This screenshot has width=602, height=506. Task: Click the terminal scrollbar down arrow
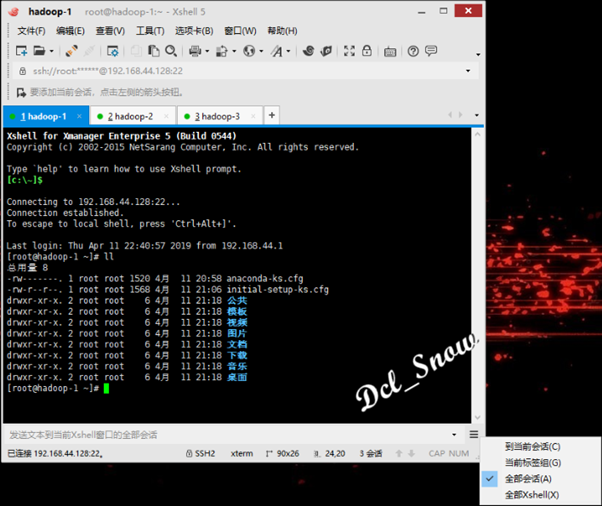click(x=478, y=417)
